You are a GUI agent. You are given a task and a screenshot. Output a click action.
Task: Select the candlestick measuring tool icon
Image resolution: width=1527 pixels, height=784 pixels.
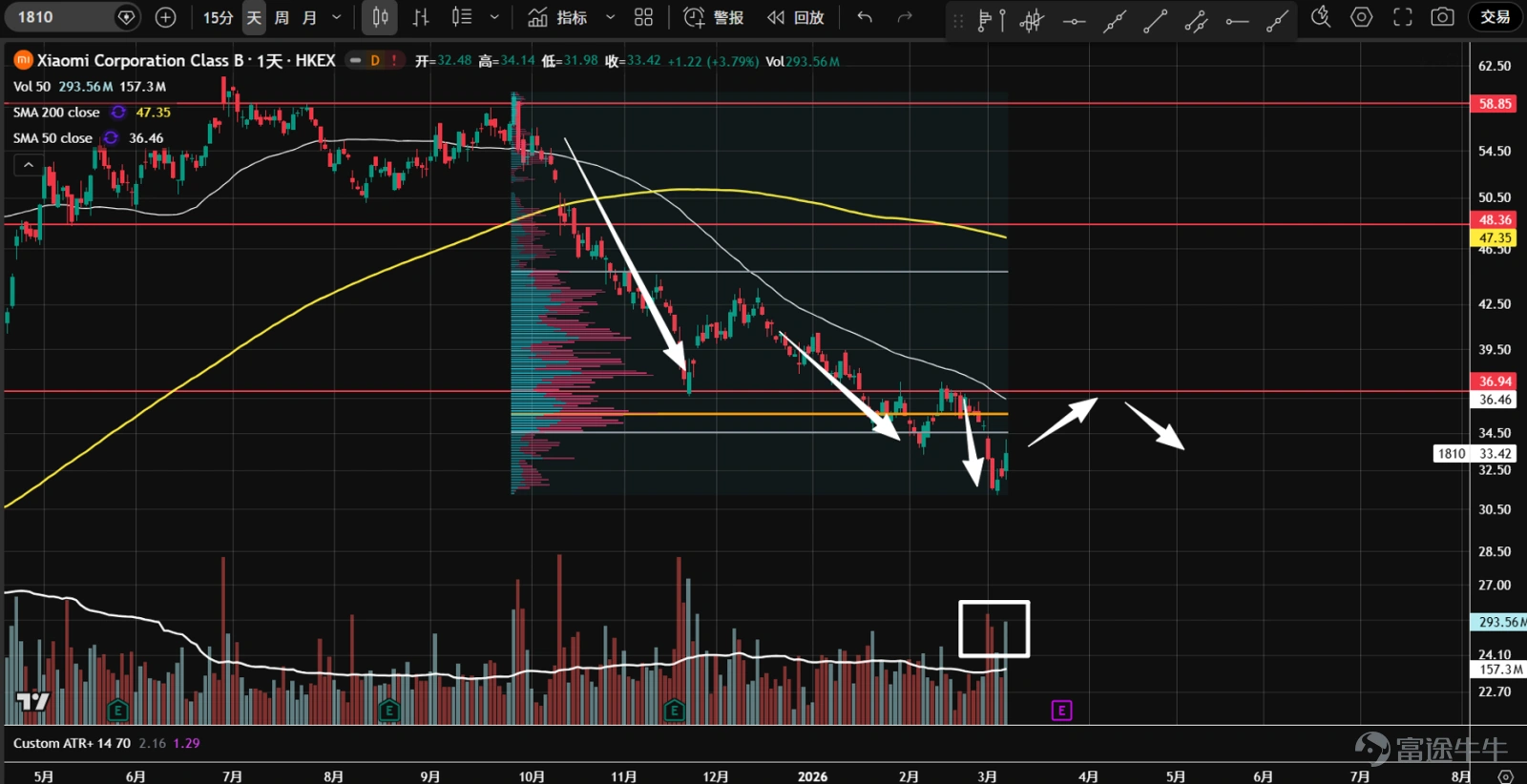pos(1032,19)
